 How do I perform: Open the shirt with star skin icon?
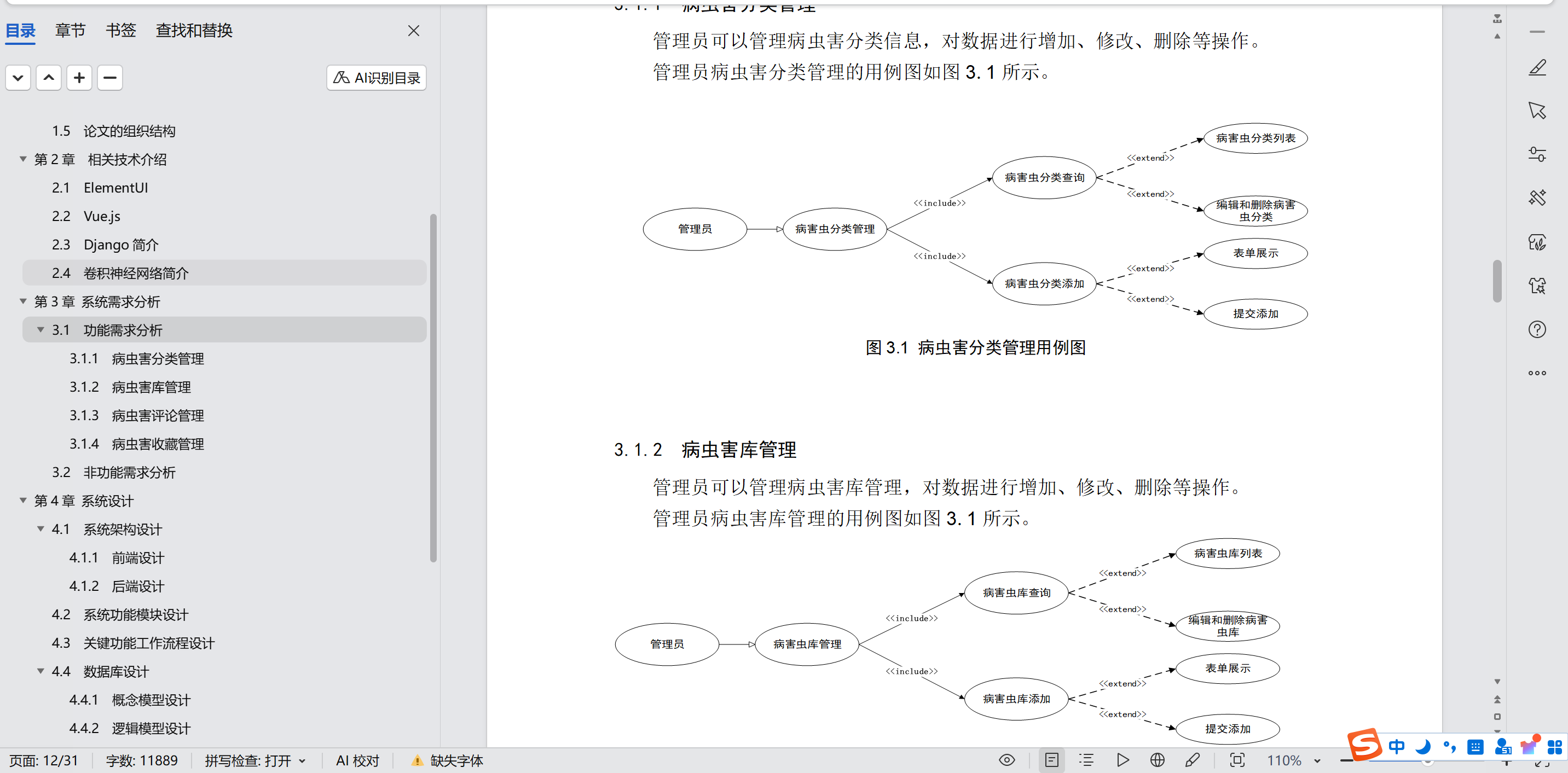tap(1537, 286)
